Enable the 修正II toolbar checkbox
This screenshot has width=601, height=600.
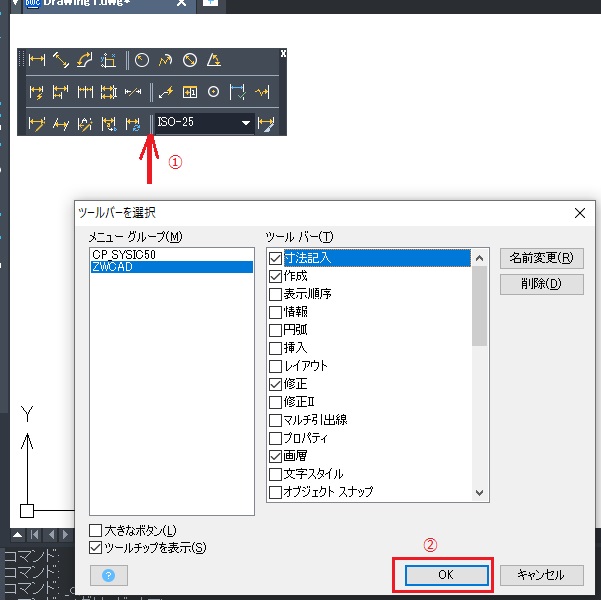[275, 402]
